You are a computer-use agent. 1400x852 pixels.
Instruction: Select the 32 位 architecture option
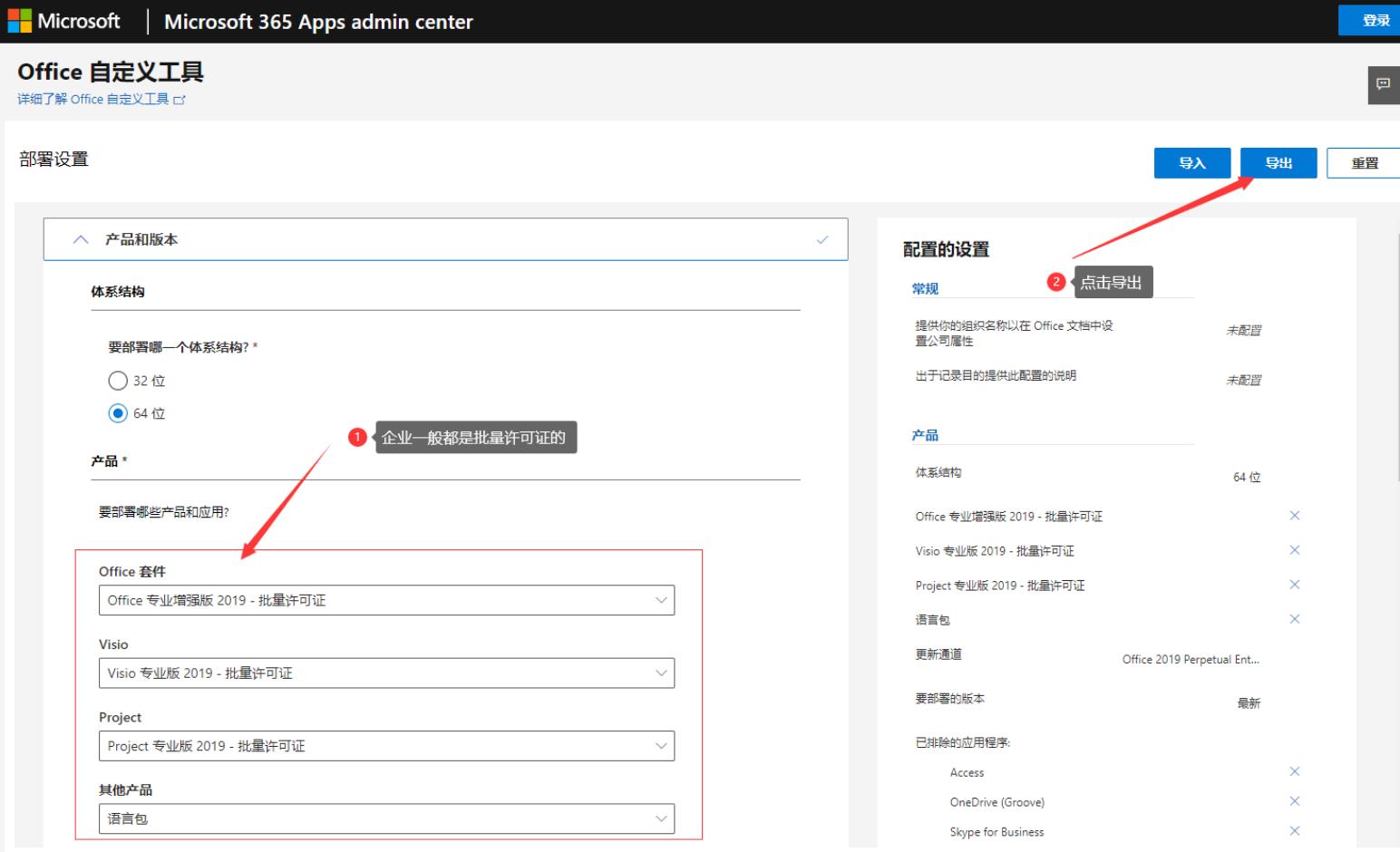(x=118, y=381)
